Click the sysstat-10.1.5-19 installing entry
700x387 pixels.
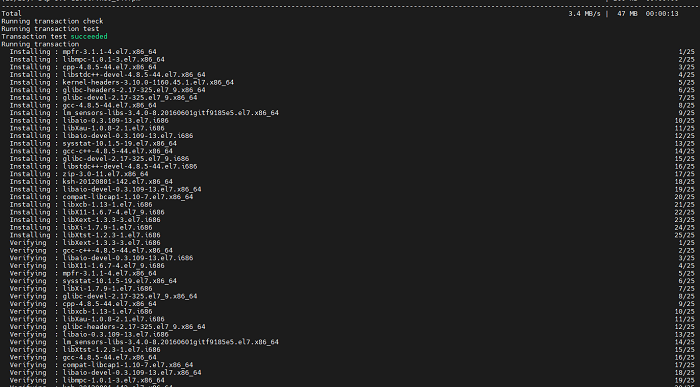click(93, 144)
